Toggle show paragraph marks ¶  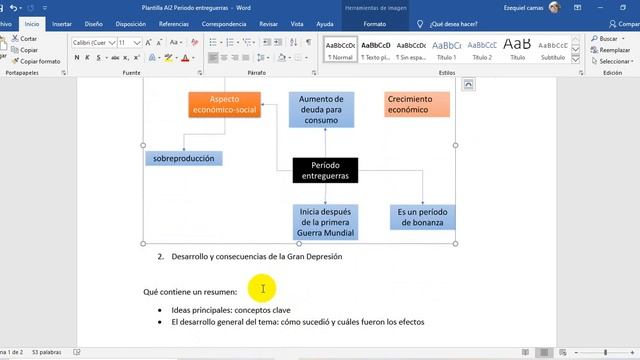[309, 42]
